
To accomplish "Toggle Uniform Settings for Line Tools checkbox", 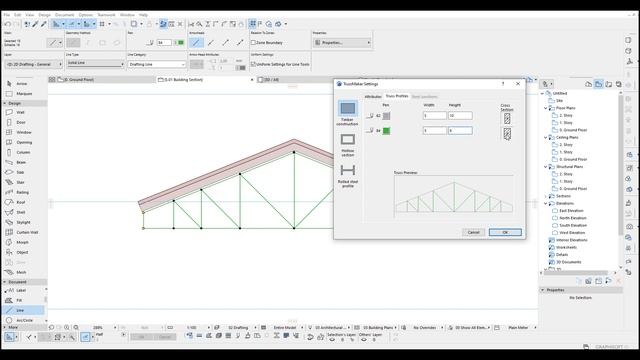I will (253, 64).
